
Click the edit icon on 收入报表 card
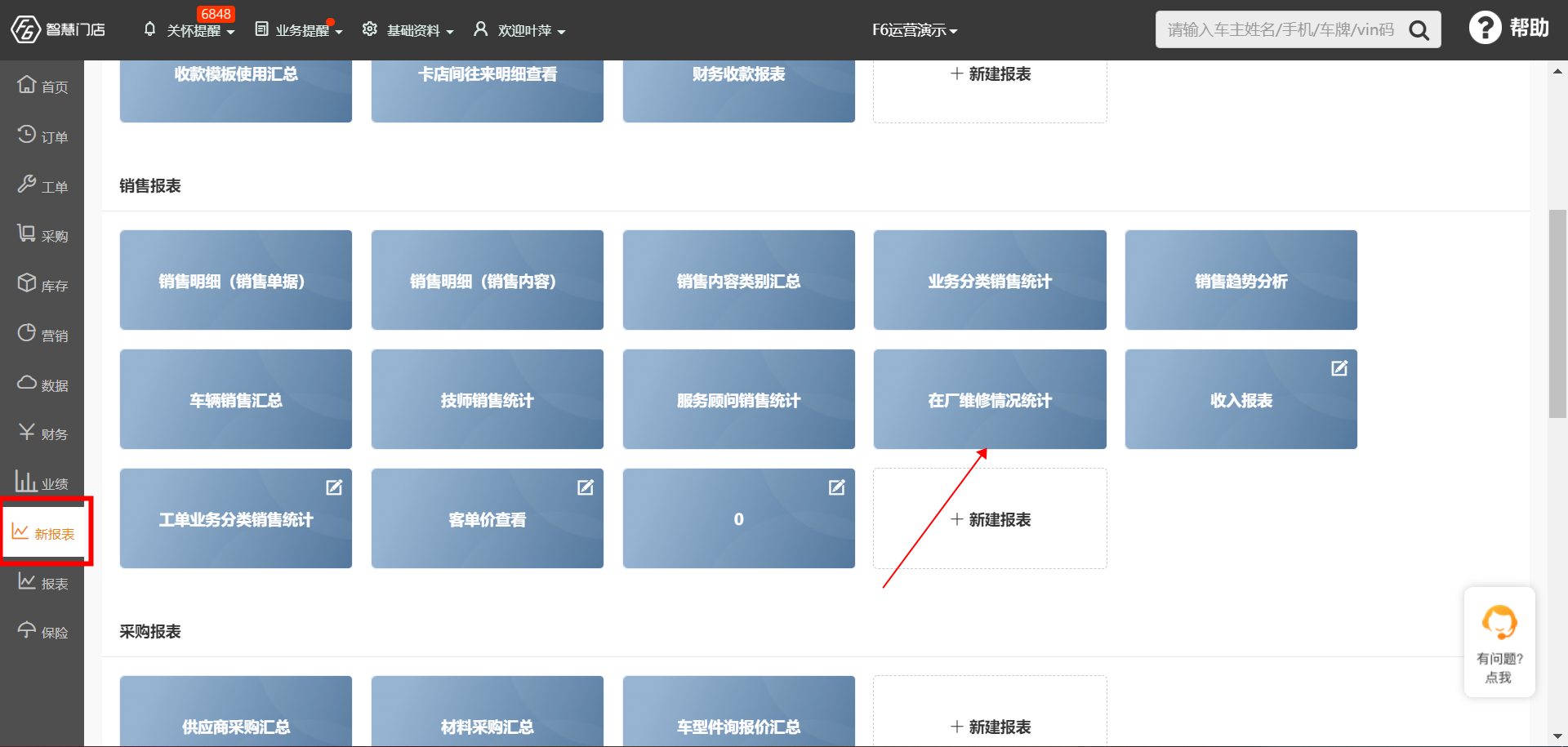1339,368
